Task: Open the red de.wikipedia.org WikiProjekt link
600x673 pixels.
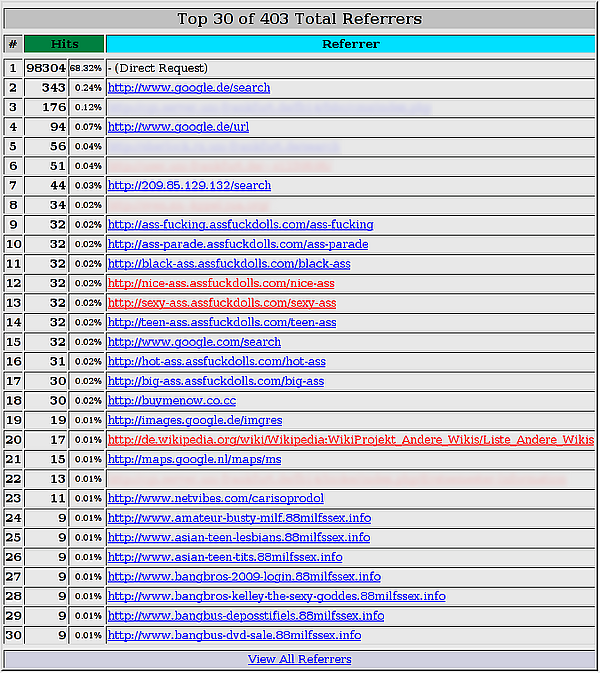Action: (351, 440)
